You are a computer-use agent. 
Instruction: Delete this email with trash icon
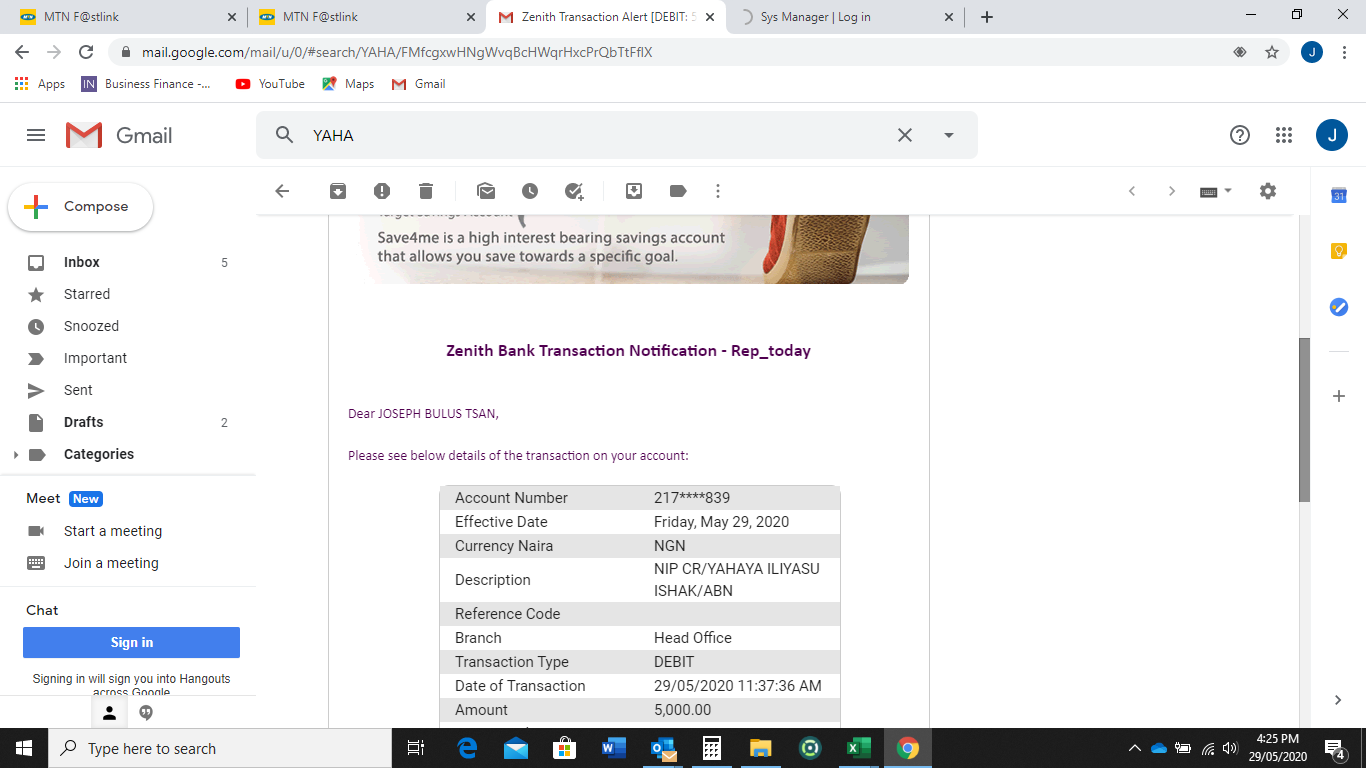coord(426,191)
